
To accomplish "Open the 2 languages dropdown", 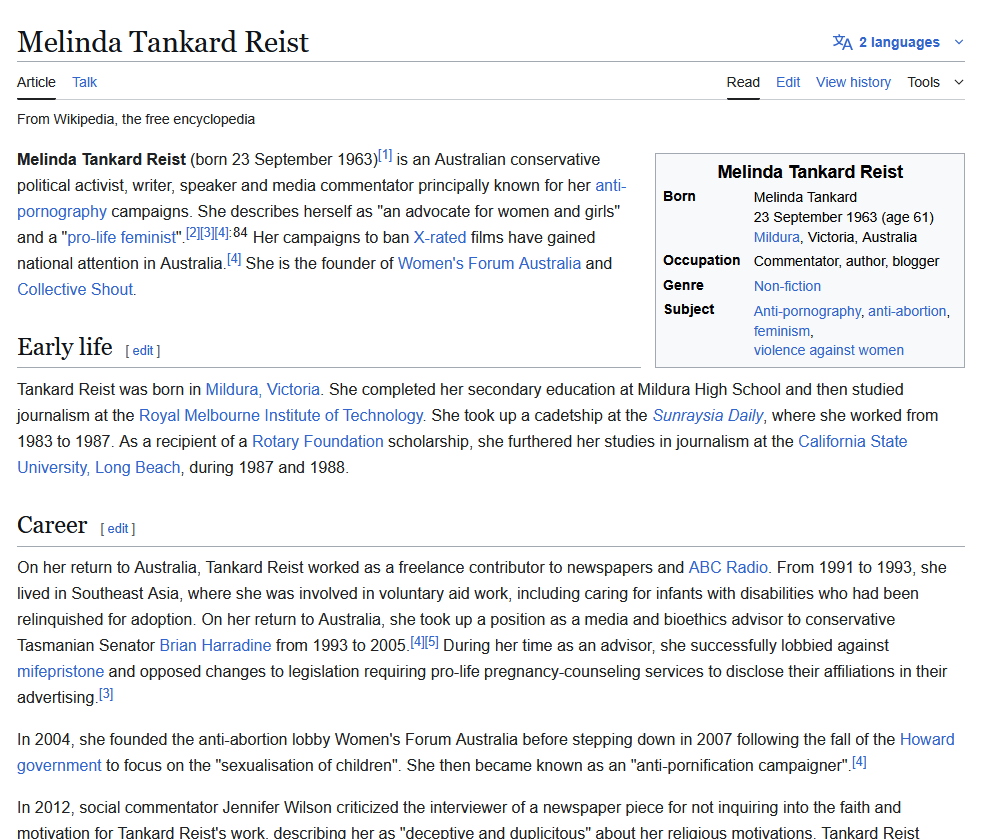I will tap(899, 42).
